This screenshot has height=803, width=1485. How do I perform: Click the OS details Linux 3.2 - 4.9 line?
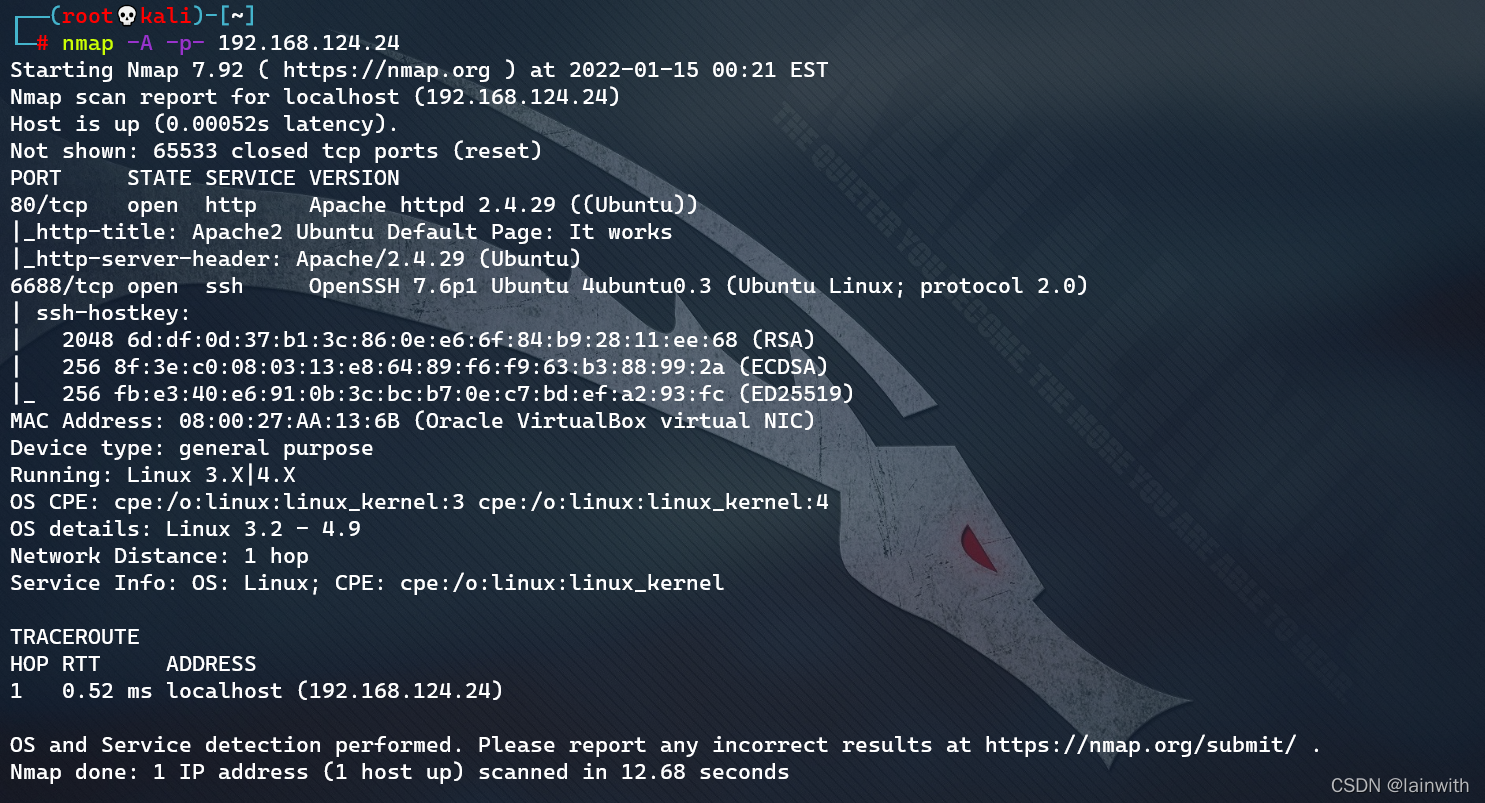coord(185,529)
